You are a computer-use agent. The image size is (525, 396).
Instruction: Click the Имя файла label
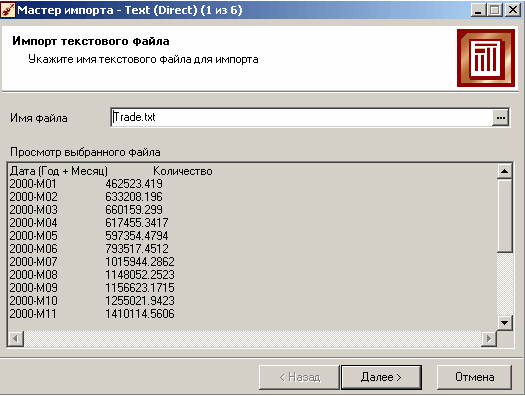pyautogui.click(x=39, y=118)
